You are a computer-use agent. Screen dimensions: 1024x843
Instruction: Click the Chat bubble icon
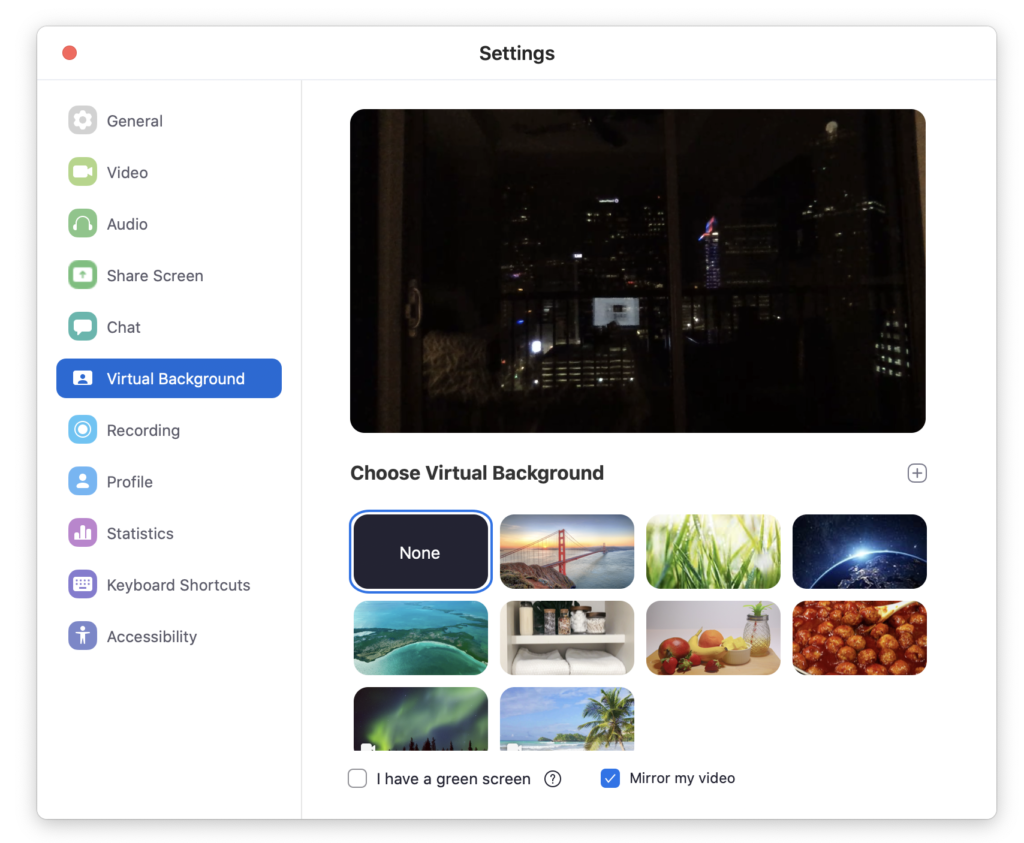coord(82,326)
